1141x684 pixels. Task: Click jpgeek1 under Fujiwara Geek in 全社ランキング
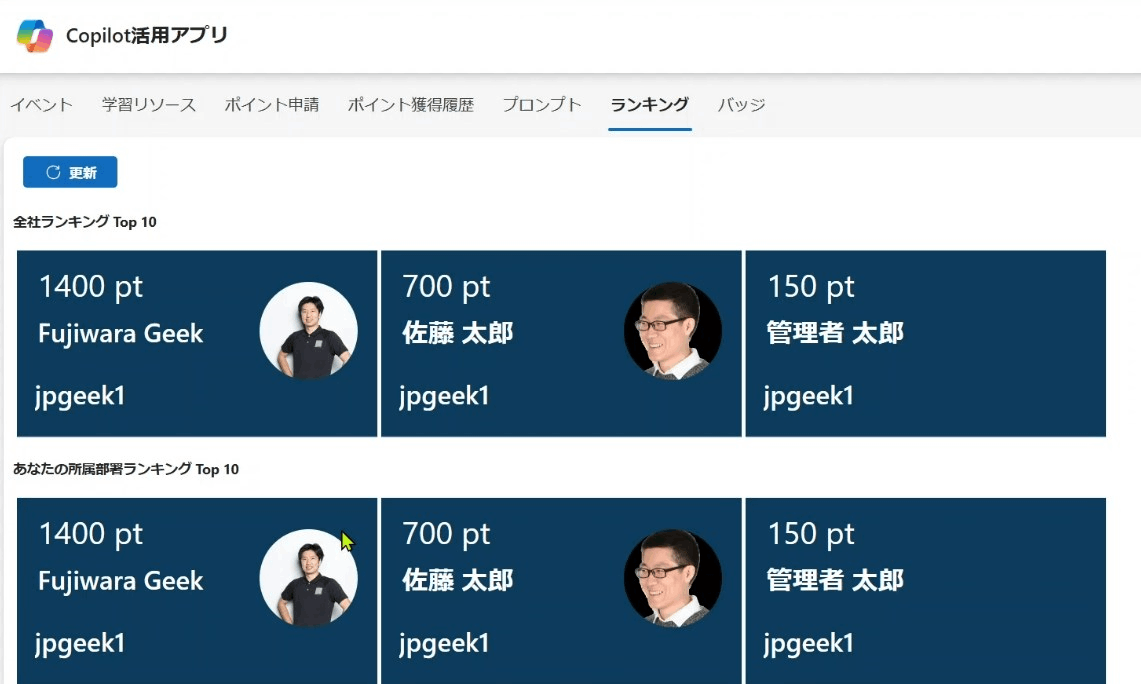(80, 397)
